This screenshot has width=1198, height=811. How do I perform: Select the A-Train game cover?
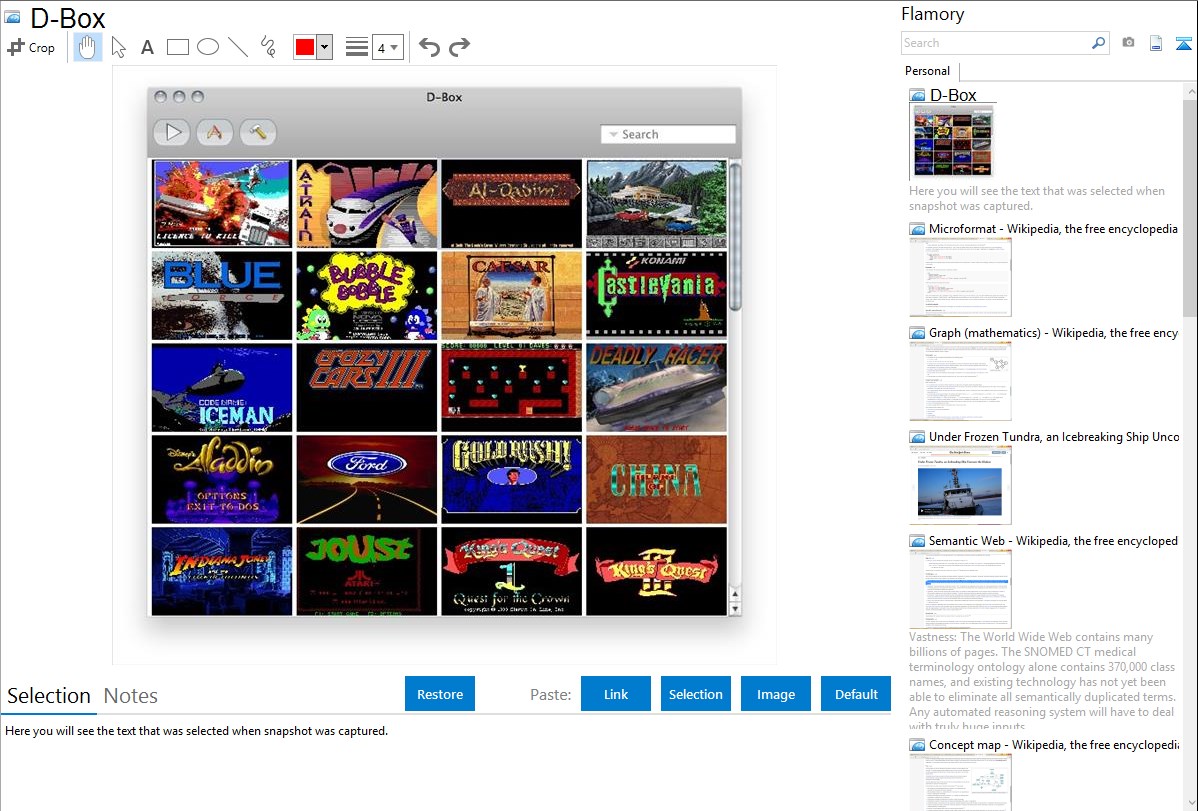point(367,203)
